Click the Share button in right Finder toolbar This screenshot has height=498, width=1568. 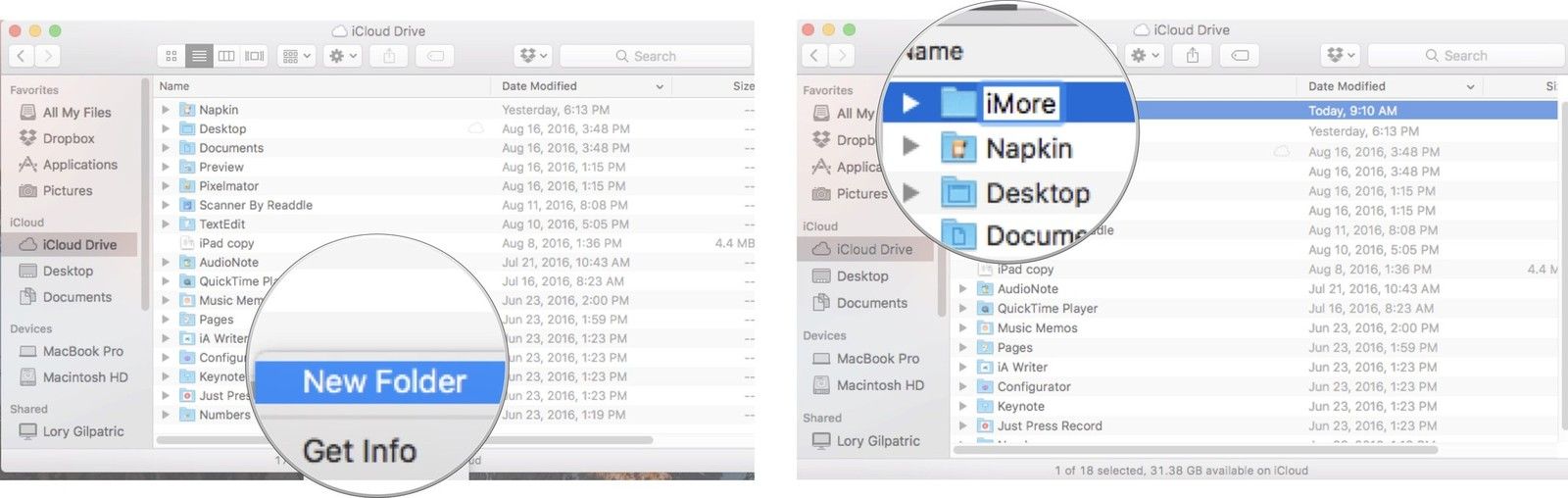pyautogui.click(x=1193, y=56)
